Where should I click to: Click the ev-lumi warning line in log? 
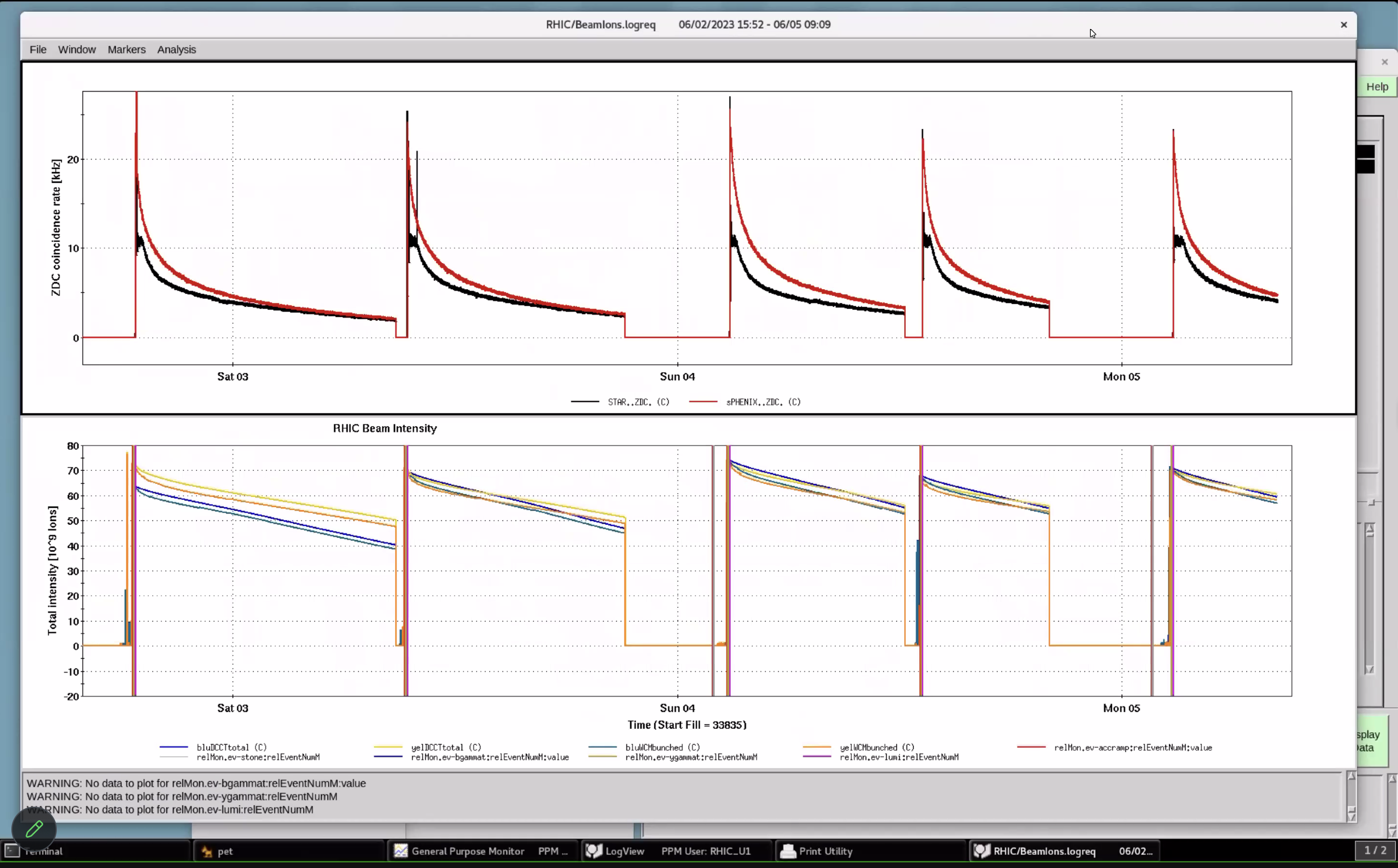170,809
